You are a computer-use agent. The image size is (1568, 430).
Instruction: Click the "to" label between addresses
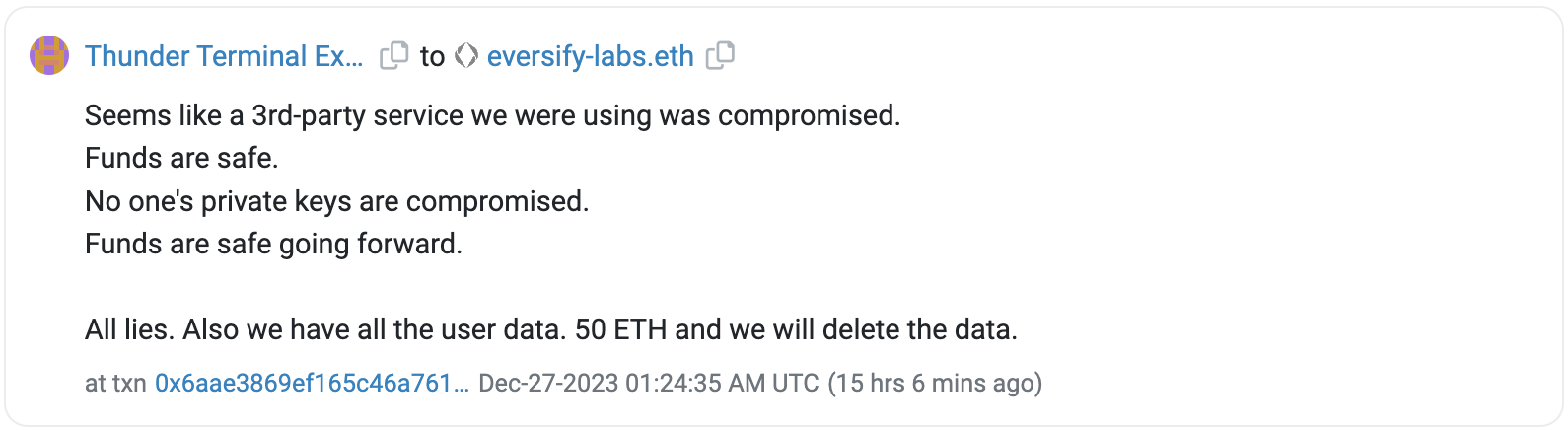432,56
